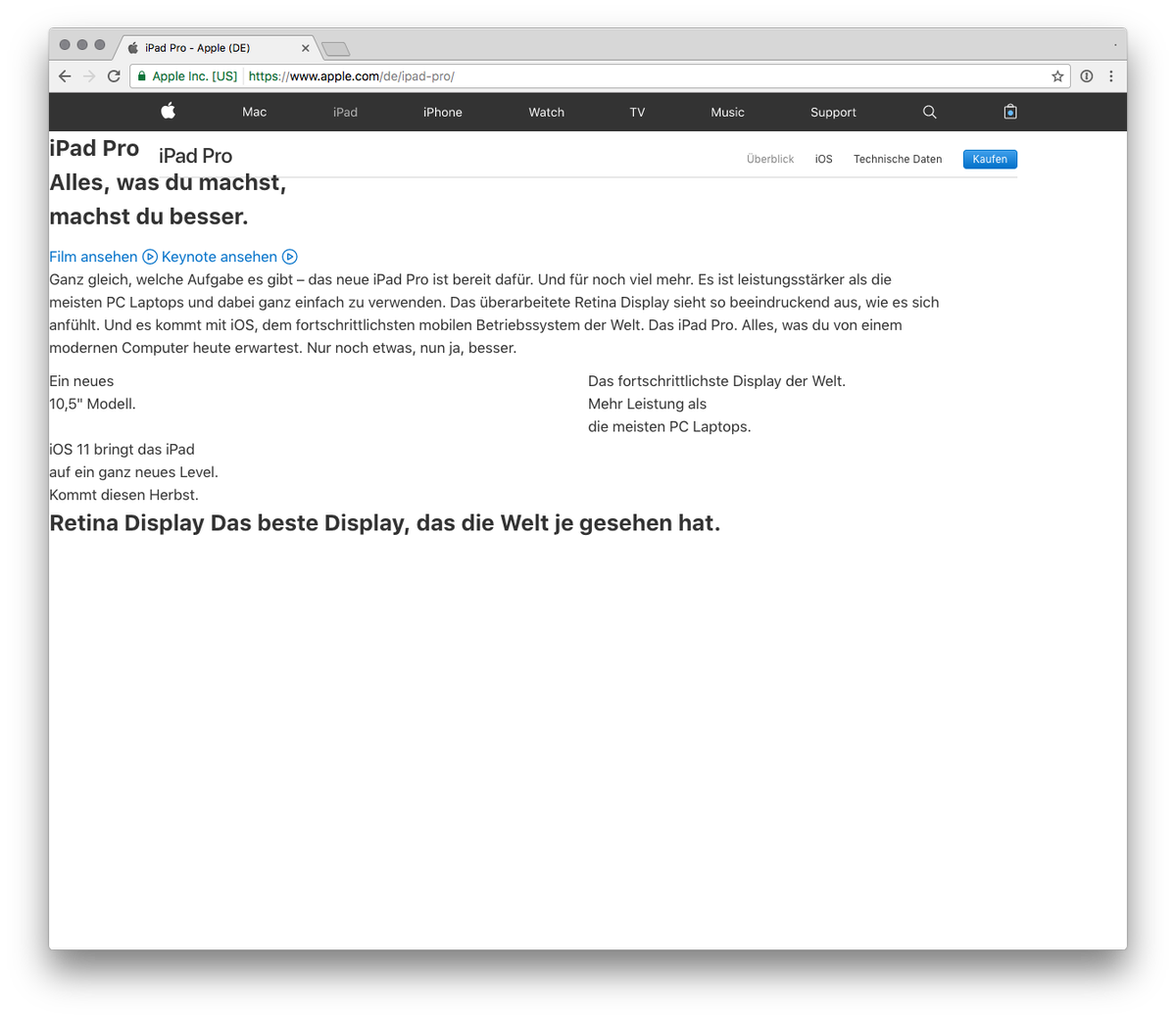Reload the page with the refresh icon
This screenshot has height=1020, width=1176.
(114, 76)
